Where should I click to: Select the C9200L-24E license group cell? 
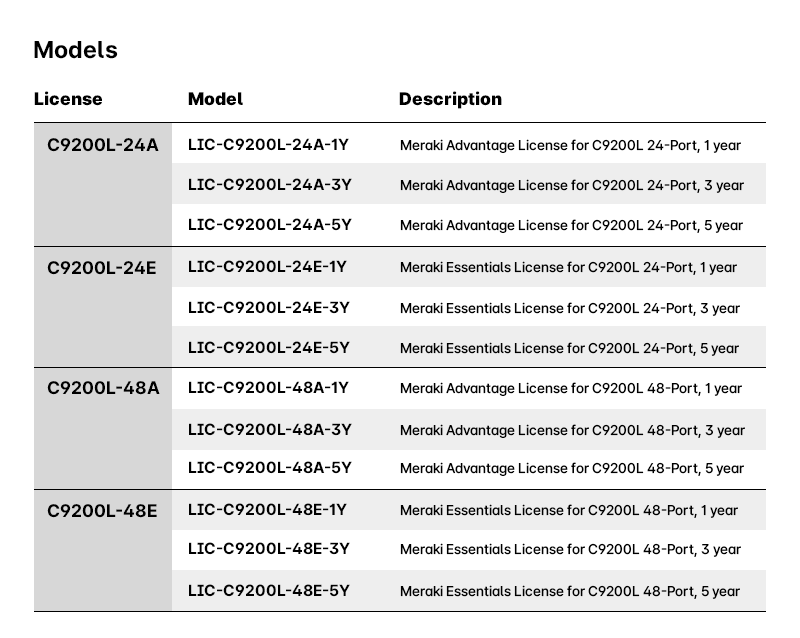[102, 268]
